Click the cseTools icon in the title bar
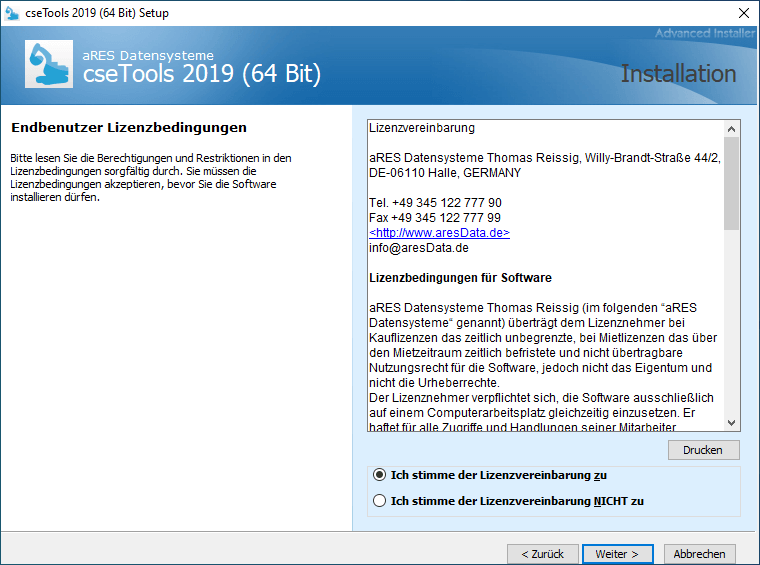This screenshot has height=565, width=760. click(x=13, y=13)
